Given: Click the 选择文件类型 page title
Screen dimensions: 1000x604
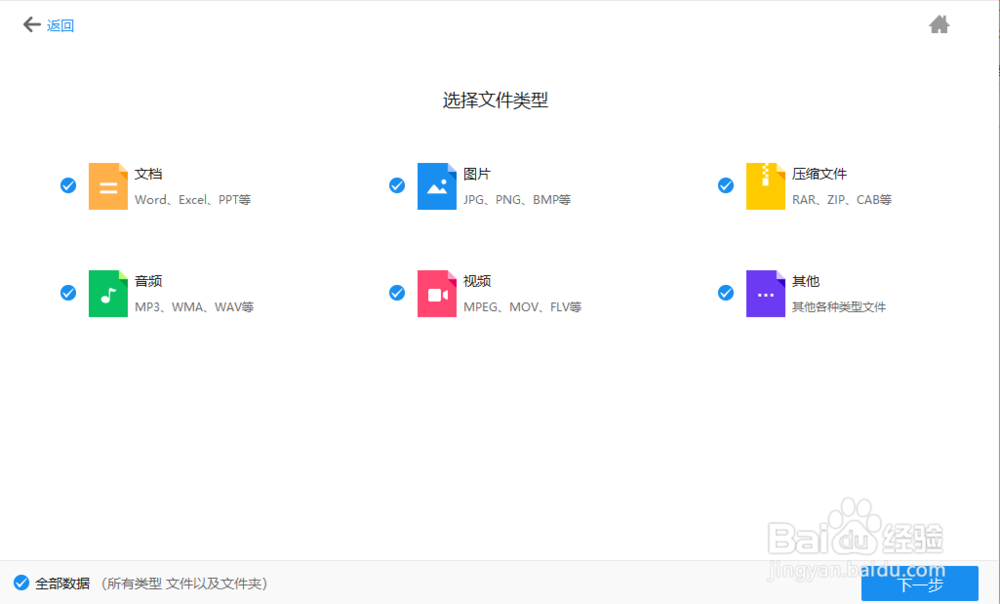Looking at the screenshot, I should [x=494, y=100].
